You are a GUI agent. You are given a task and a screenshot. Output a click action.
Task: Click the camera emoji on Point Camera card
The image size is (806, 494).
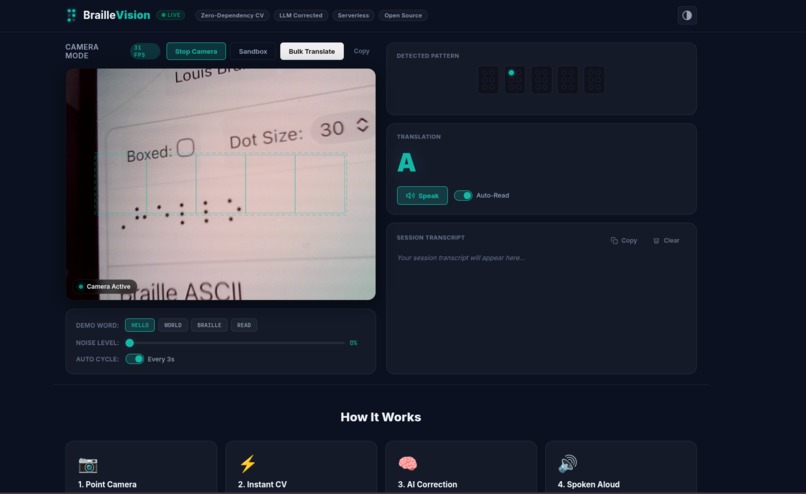click(88, 465)
